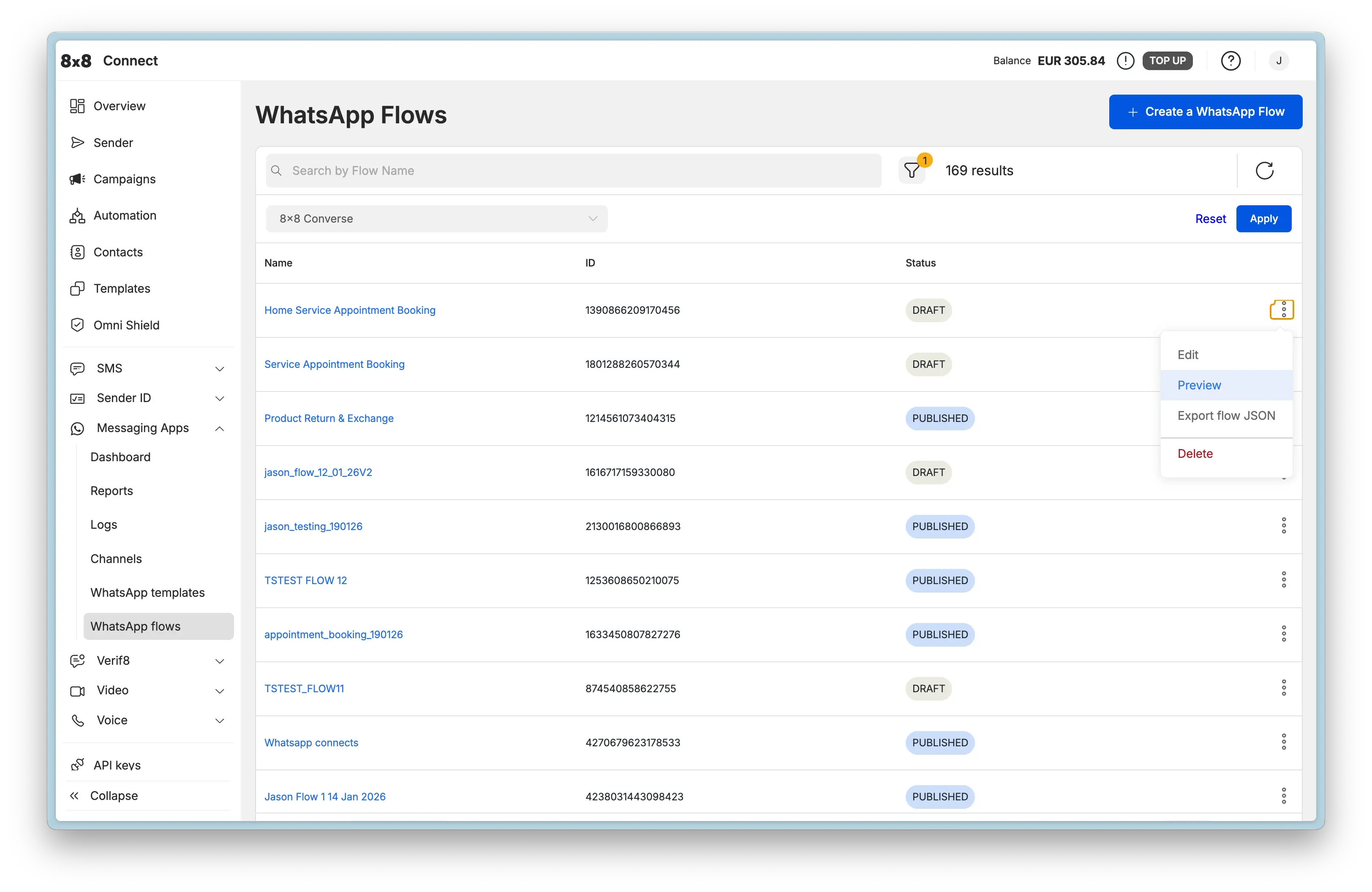Open the Home Service Appointment Booking flow
The width and height of the screenshot is (1372, 892).
pos(350,310)
